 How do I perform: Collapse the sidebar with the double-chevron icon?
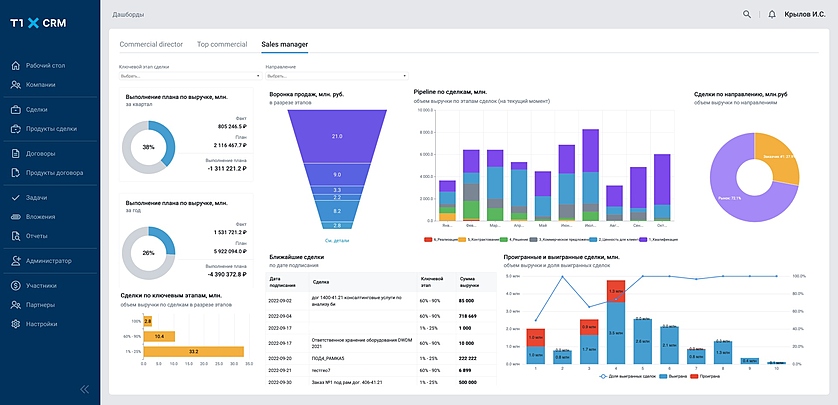[84, 389]
